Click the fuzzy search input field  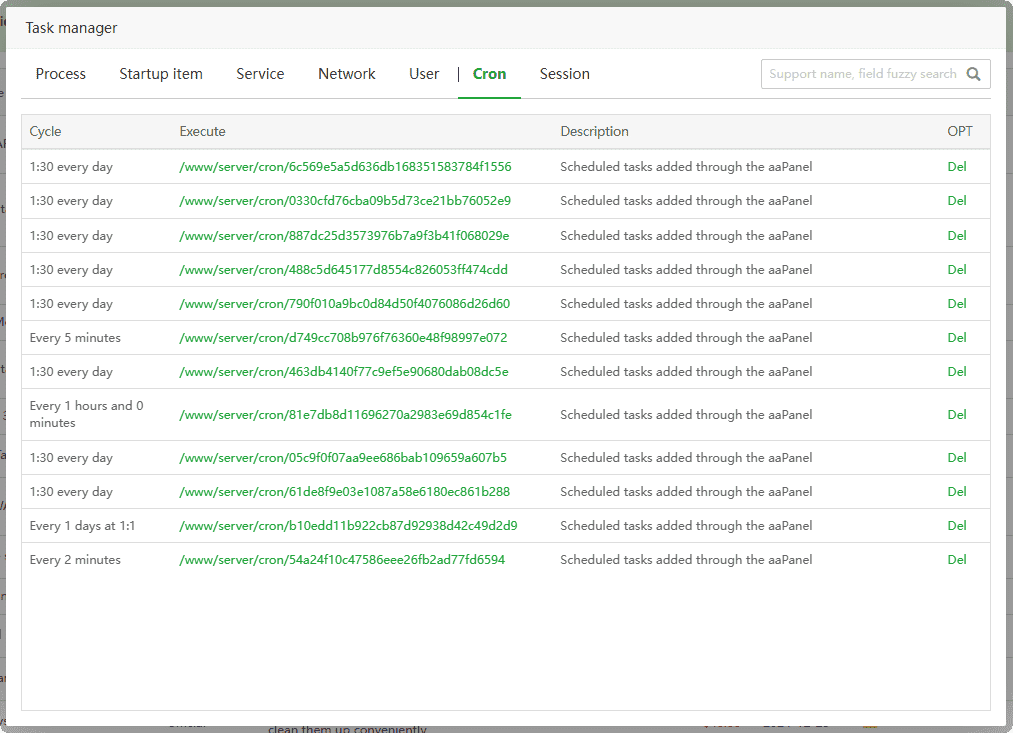(862, 74)
